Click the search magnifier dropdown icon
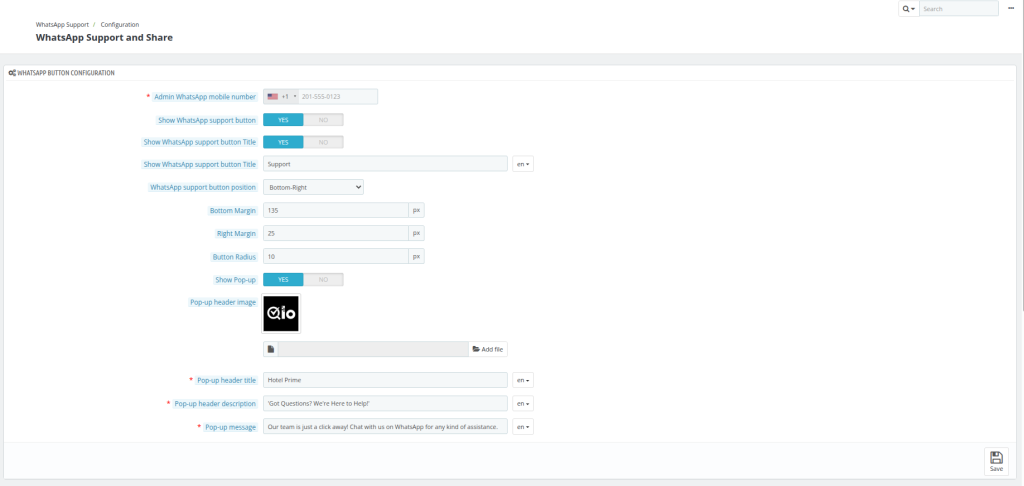Image resolution: width=1024 pixels, height=486 pixels. [x=908, y=8]
